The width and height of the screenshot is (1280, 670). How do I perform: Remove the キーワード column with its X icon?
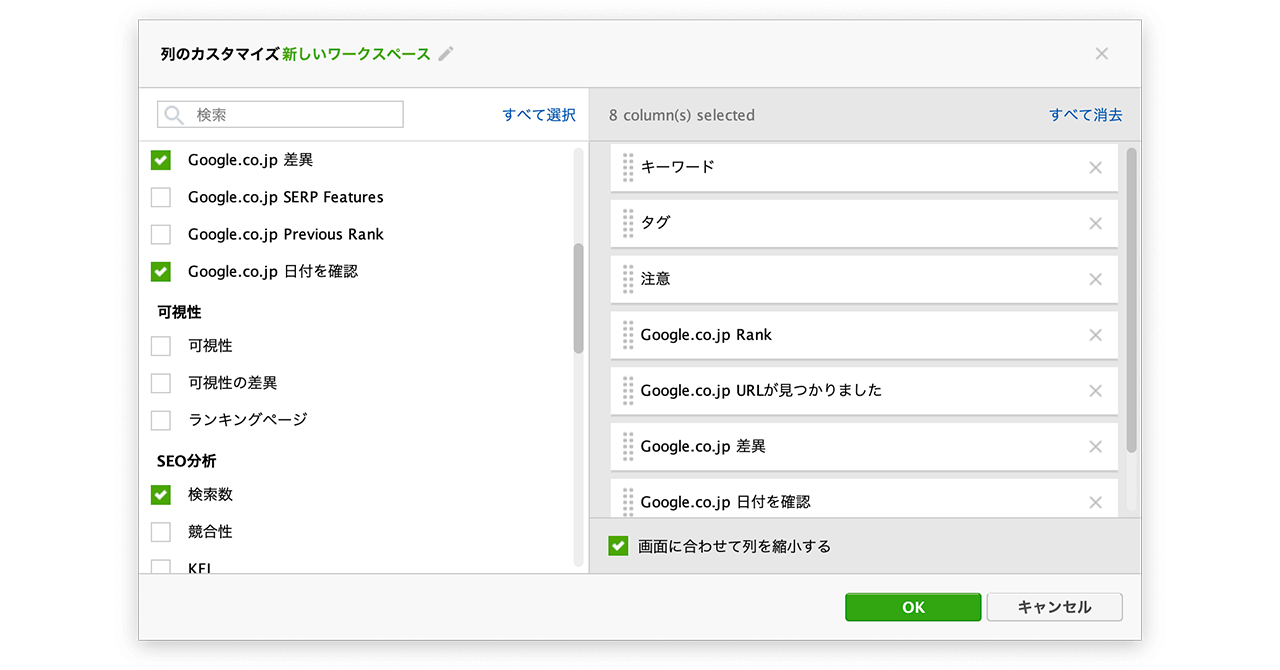point(1095,168)
